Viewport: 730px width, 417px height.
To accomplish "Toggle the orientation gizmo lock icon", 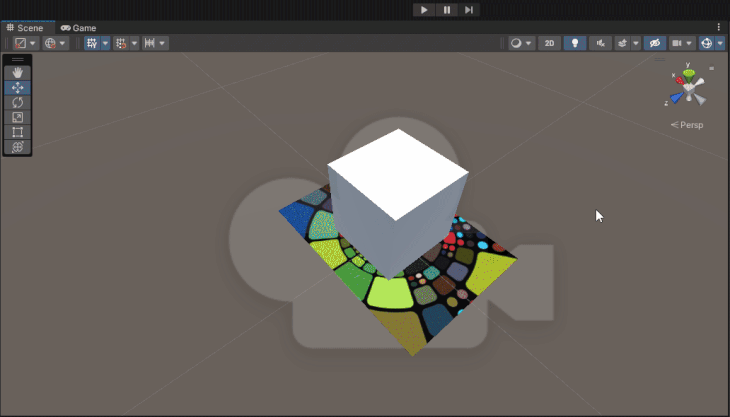I will [x=711, y=68].
